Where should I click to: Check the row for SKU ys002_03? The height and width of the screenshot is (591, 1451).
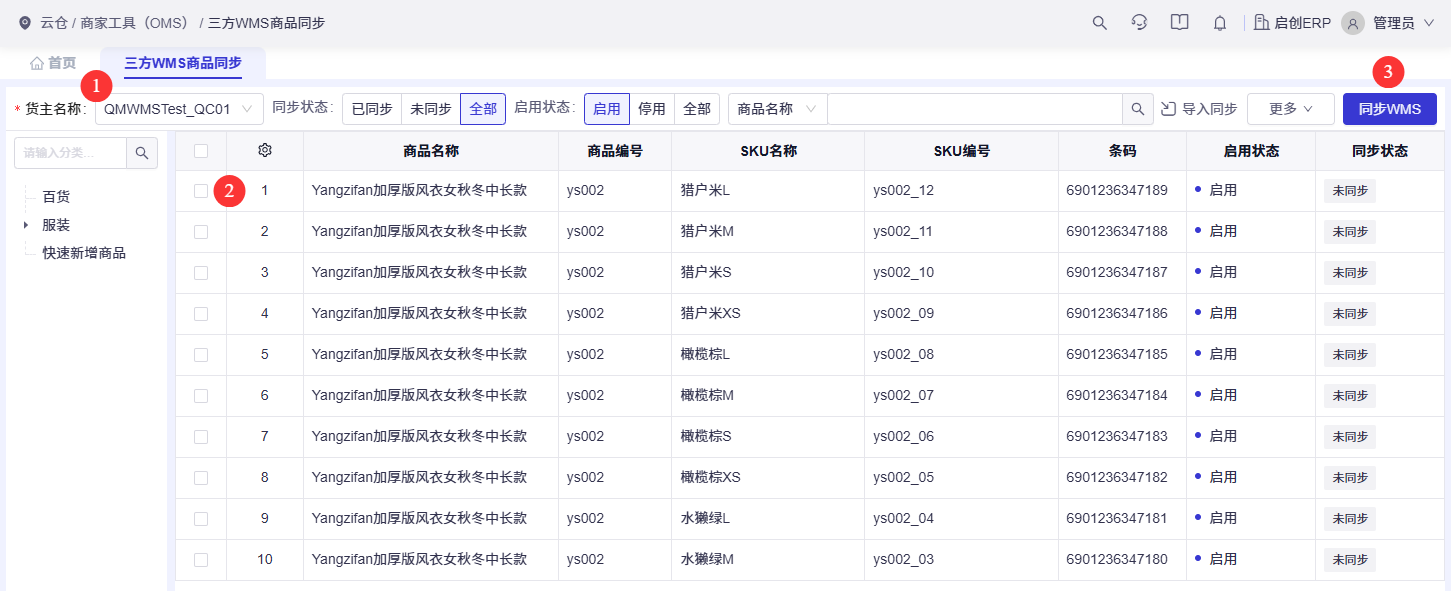201,559
